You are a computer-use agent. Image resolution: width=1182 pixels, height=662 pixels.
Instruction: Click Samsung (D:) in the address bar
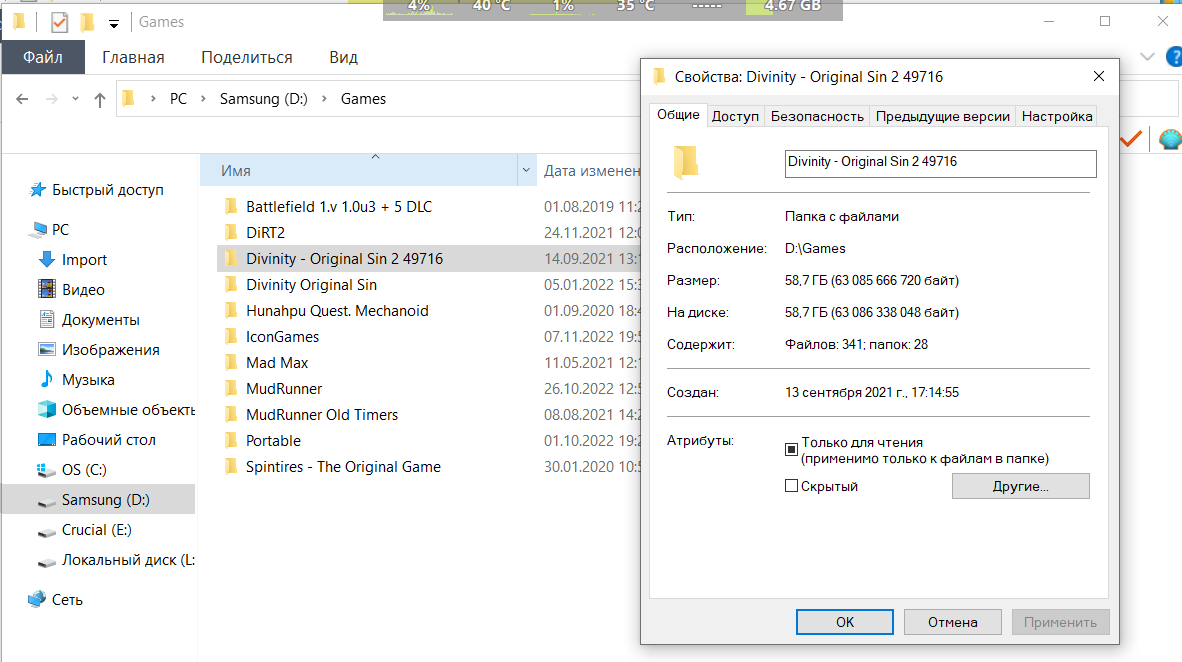tap(263, 99)
